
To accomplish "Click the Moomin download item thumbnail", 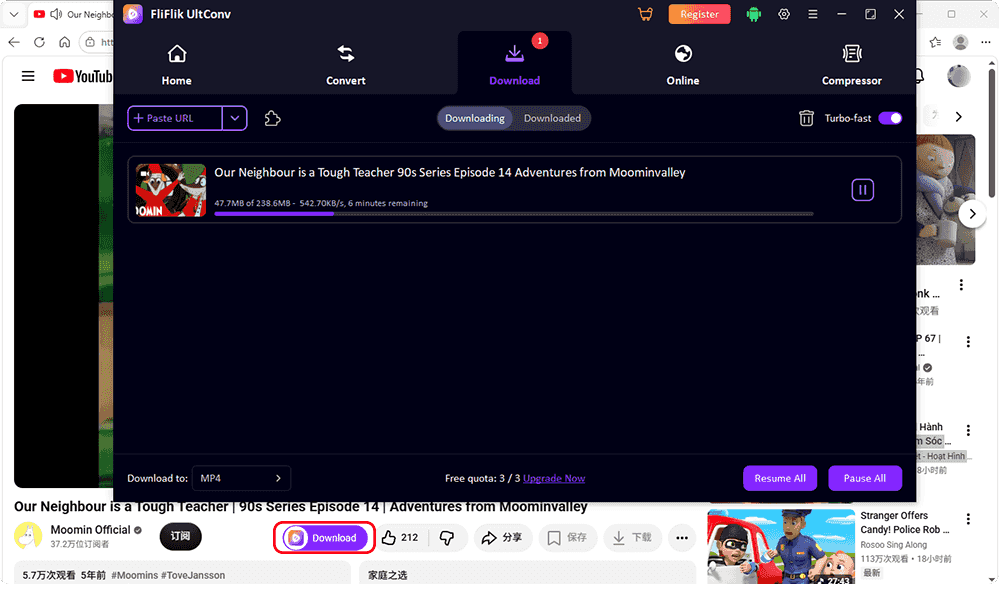I will pyautogui.click(x=171, y=190).
